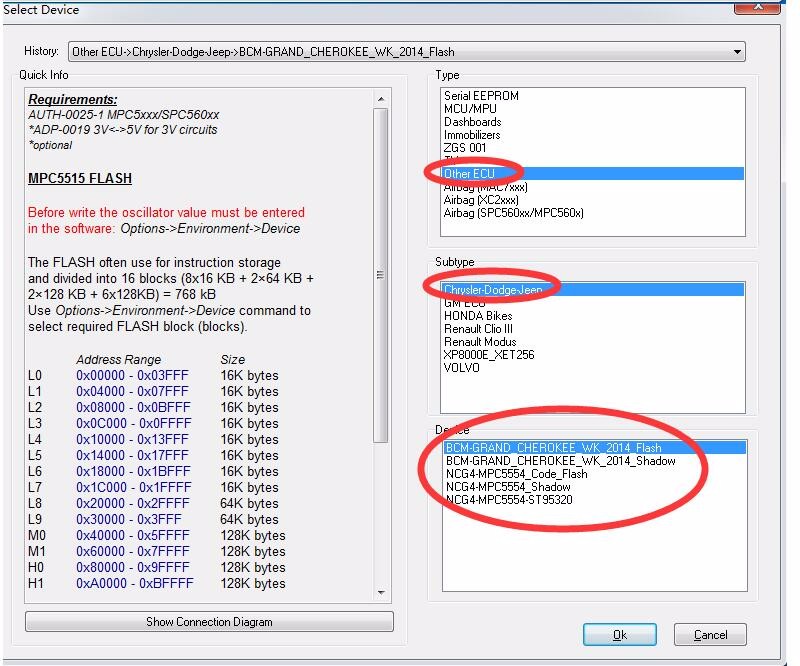This screenshot has height=666, width=800.
Task: Click AUTH-0025-1 MPC5xxx/SPC560xx requirement line
Action: [x=123, y=115]
